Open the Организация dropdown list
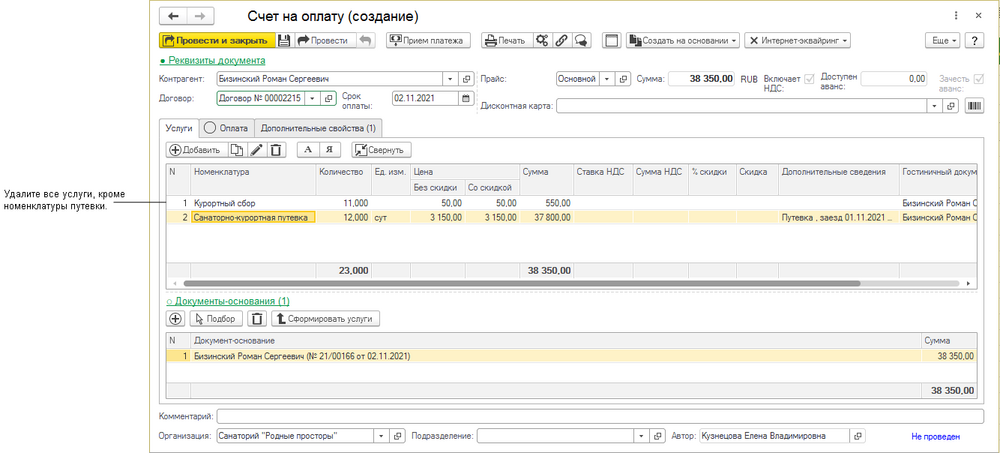The image size is (1000, 453). coord(379,436)
